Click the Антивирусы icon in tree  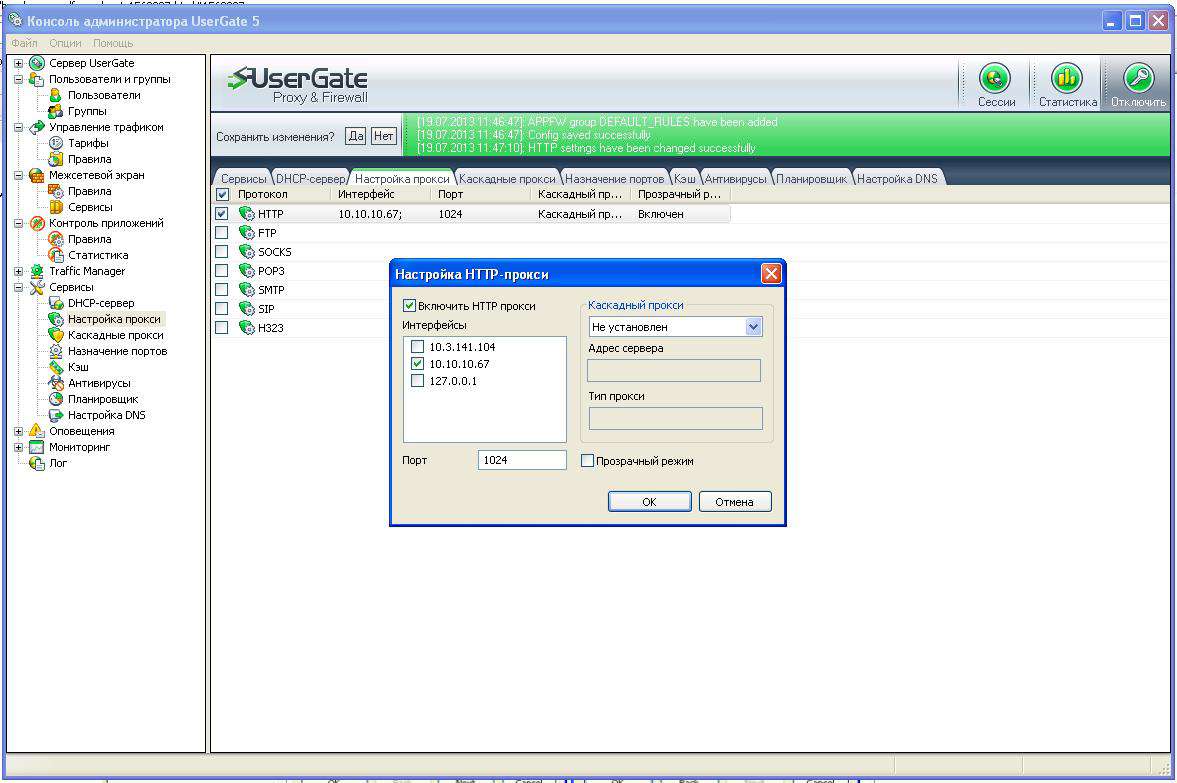(56, 383)
